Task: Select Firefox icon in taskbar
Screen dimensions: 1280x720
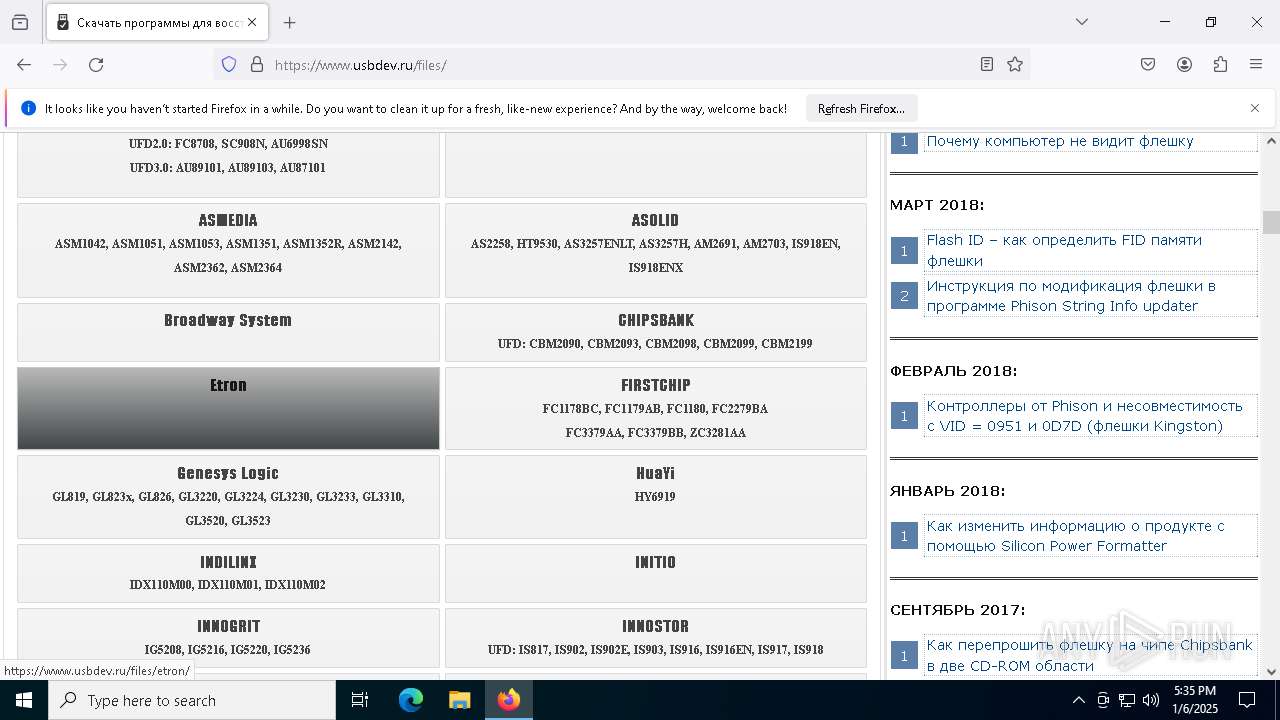Action: (x=509, y=700)
